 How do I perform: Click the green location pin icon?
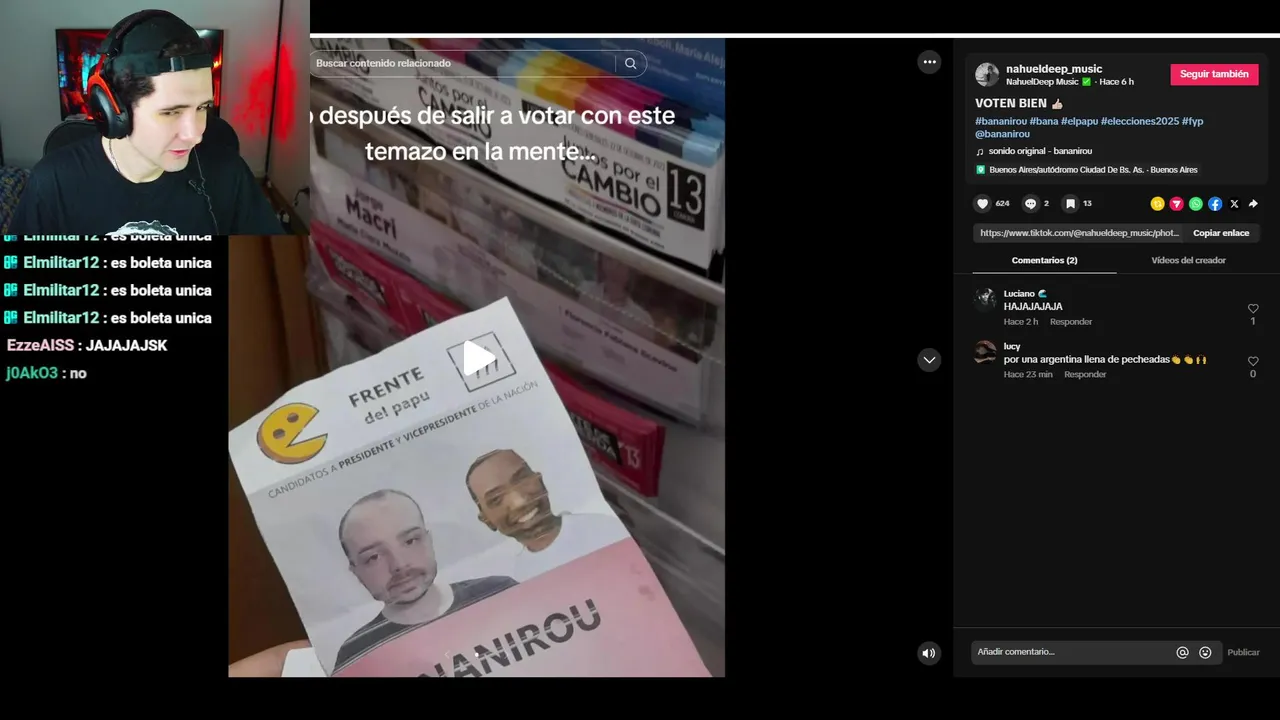980,170
